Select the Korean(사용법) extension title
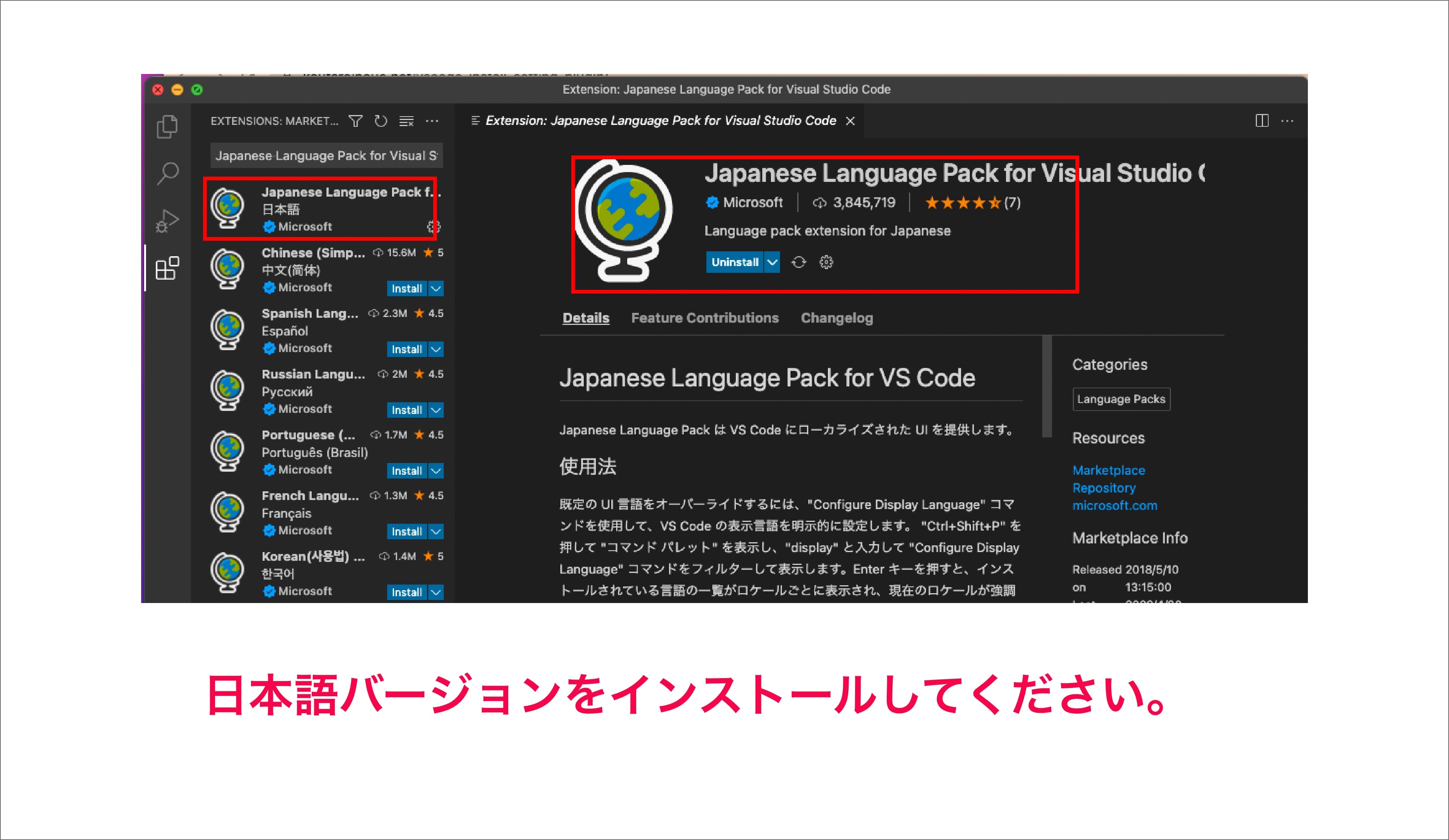 point(313,557)
